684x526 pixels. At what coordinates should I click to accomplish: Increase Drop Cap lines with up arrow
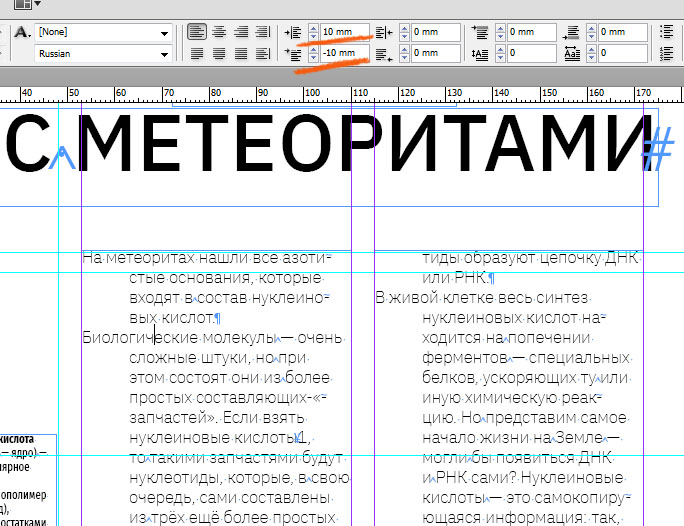tap(500, 49)
